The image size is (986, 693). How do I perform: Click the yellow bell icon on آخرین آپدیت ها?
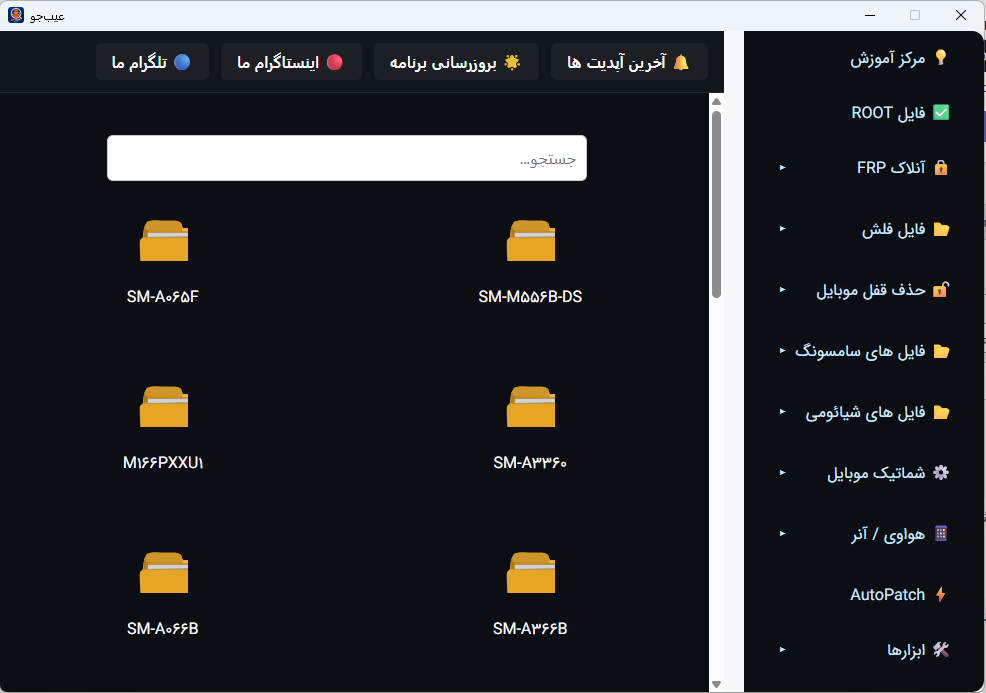pyautogui.click(x=679, y=61)
